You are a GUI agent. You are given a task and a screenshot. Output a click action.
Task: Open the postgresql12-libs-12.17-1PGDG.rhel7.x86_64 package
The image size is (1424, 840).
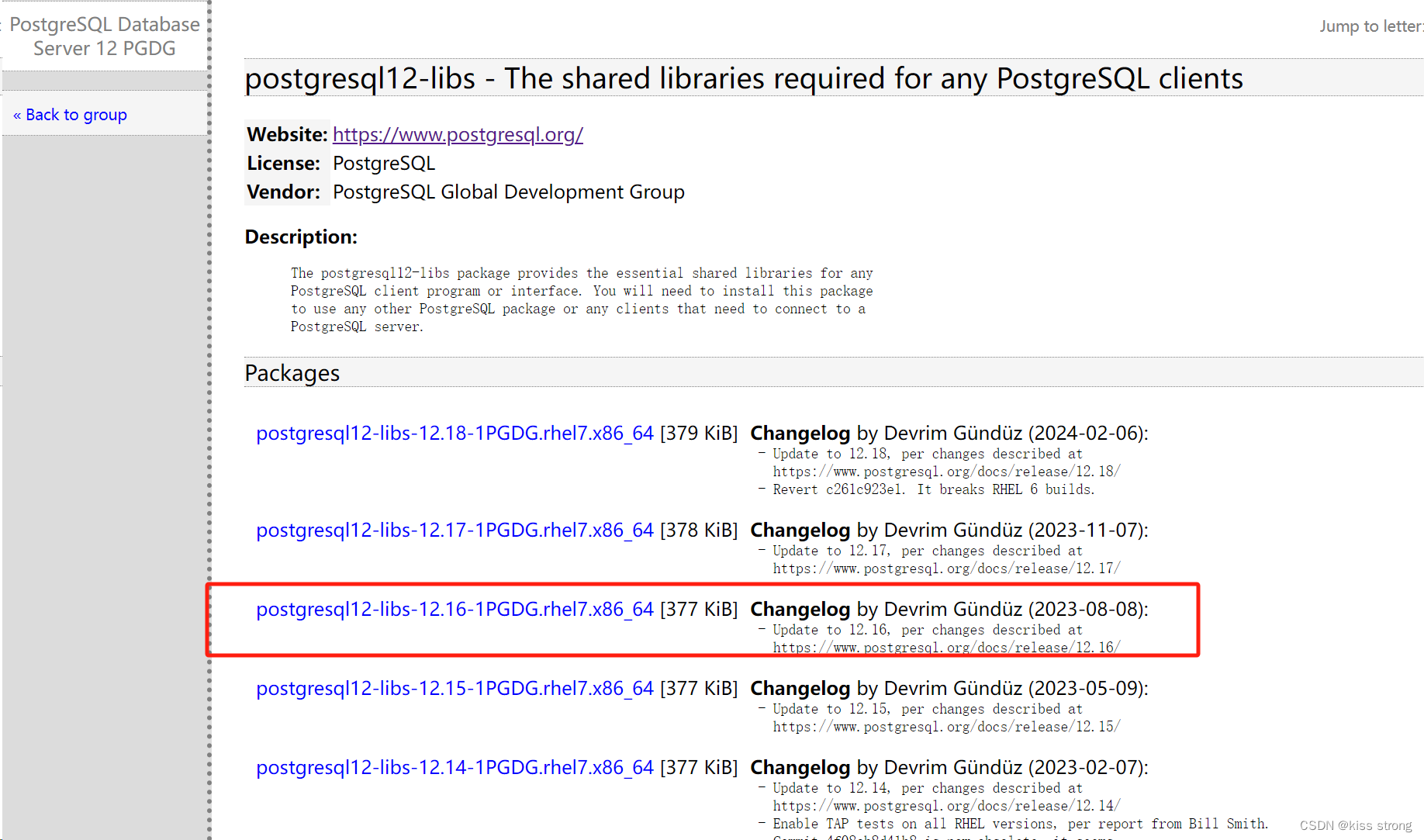coord(455,531)
